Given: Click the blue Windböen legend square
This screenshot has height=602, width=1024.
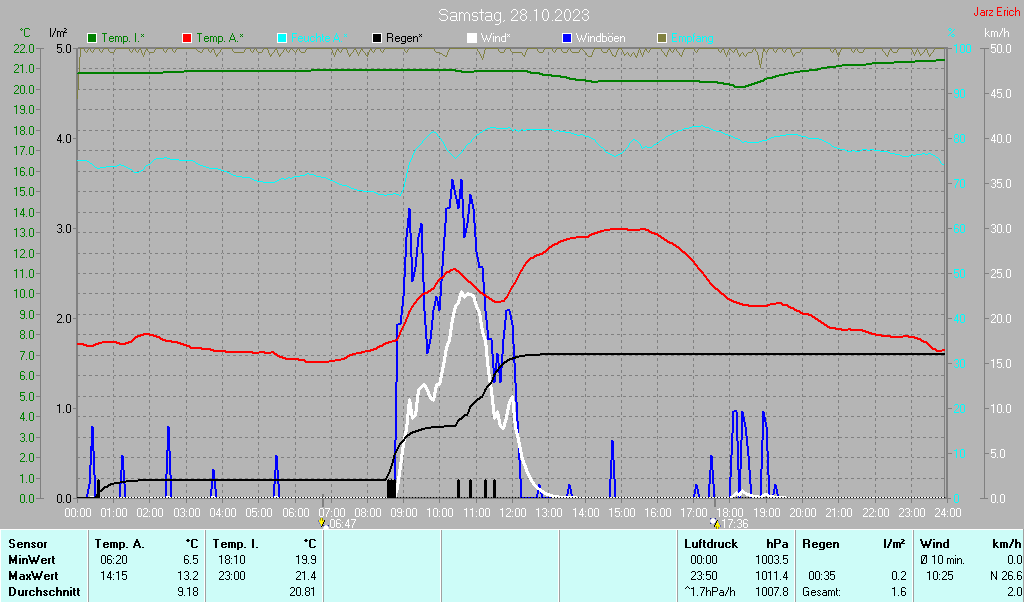Looking at the screenshot, I should (x=567, y=38).
